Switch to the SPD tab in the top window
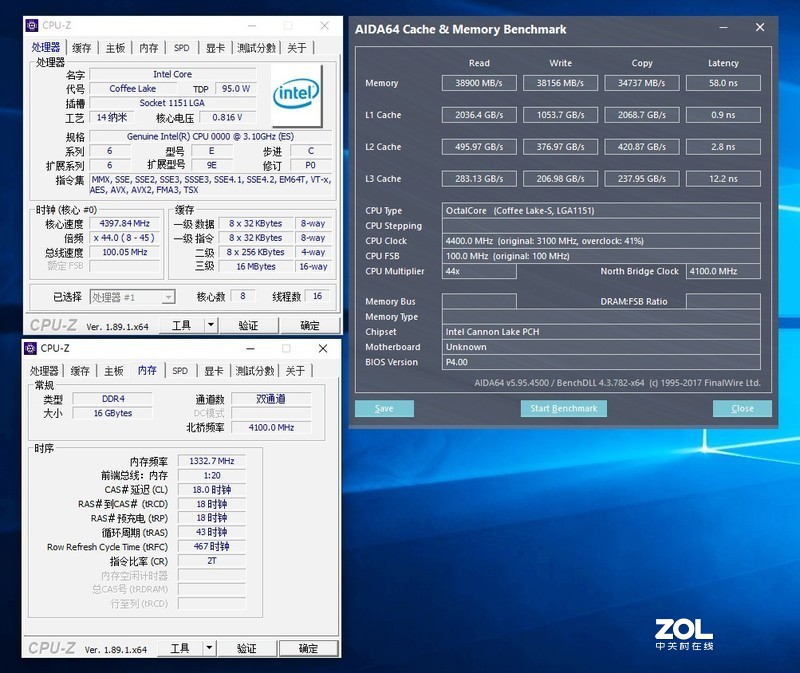The height and width of the screenshot is (673, 800). point(179,47)
